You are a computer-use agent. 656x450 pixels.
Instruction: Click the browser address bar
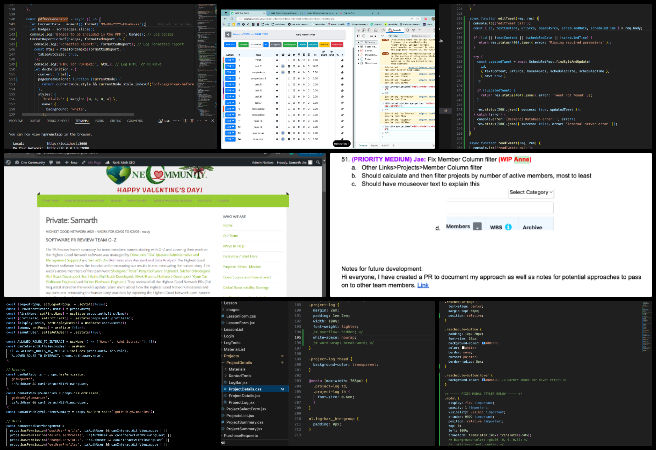328,19
